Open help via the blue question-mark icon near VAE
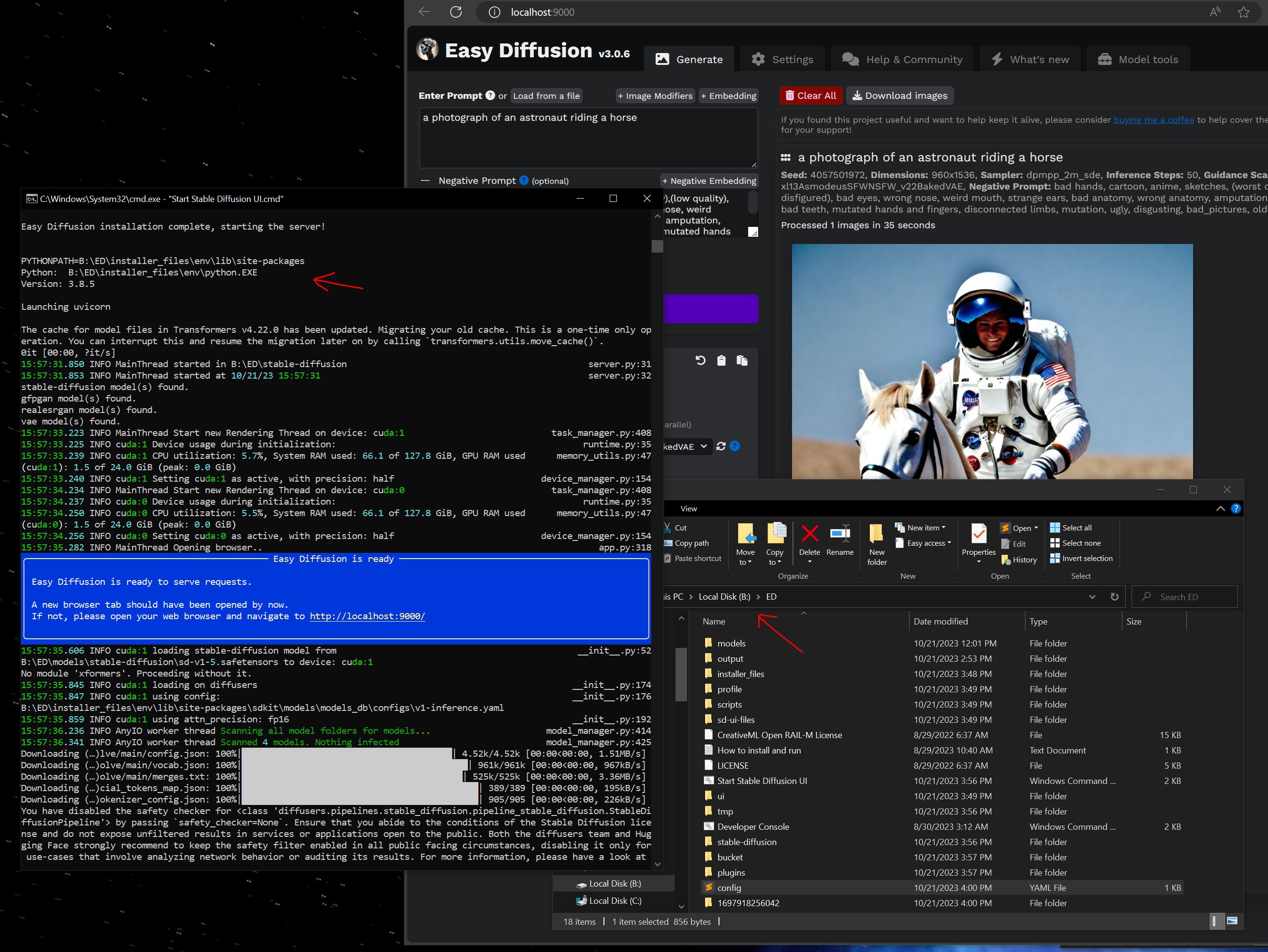Image resolution: width=1268 pixels, height=952 pixels. (x=736, y=447)
